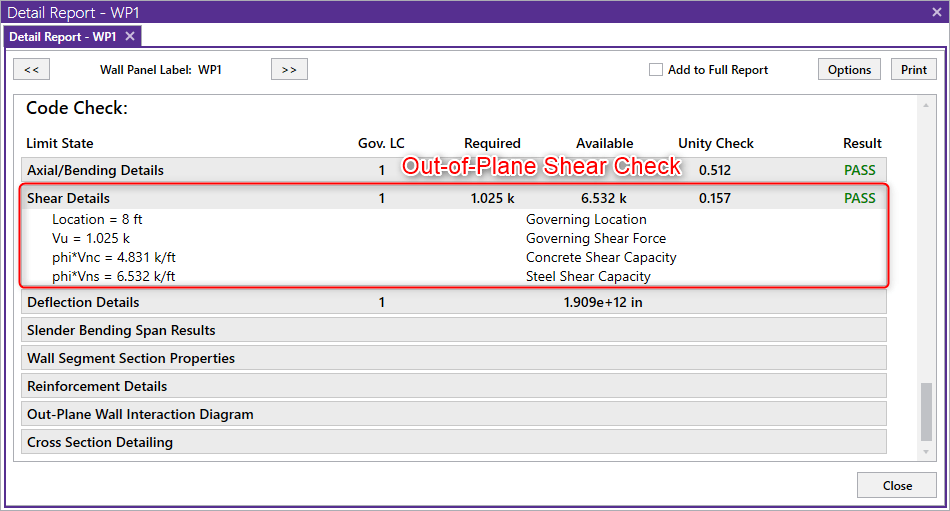950x511 pixels.
Task: Expand Slender Bending Span Results section
Action: coord(121,330)
